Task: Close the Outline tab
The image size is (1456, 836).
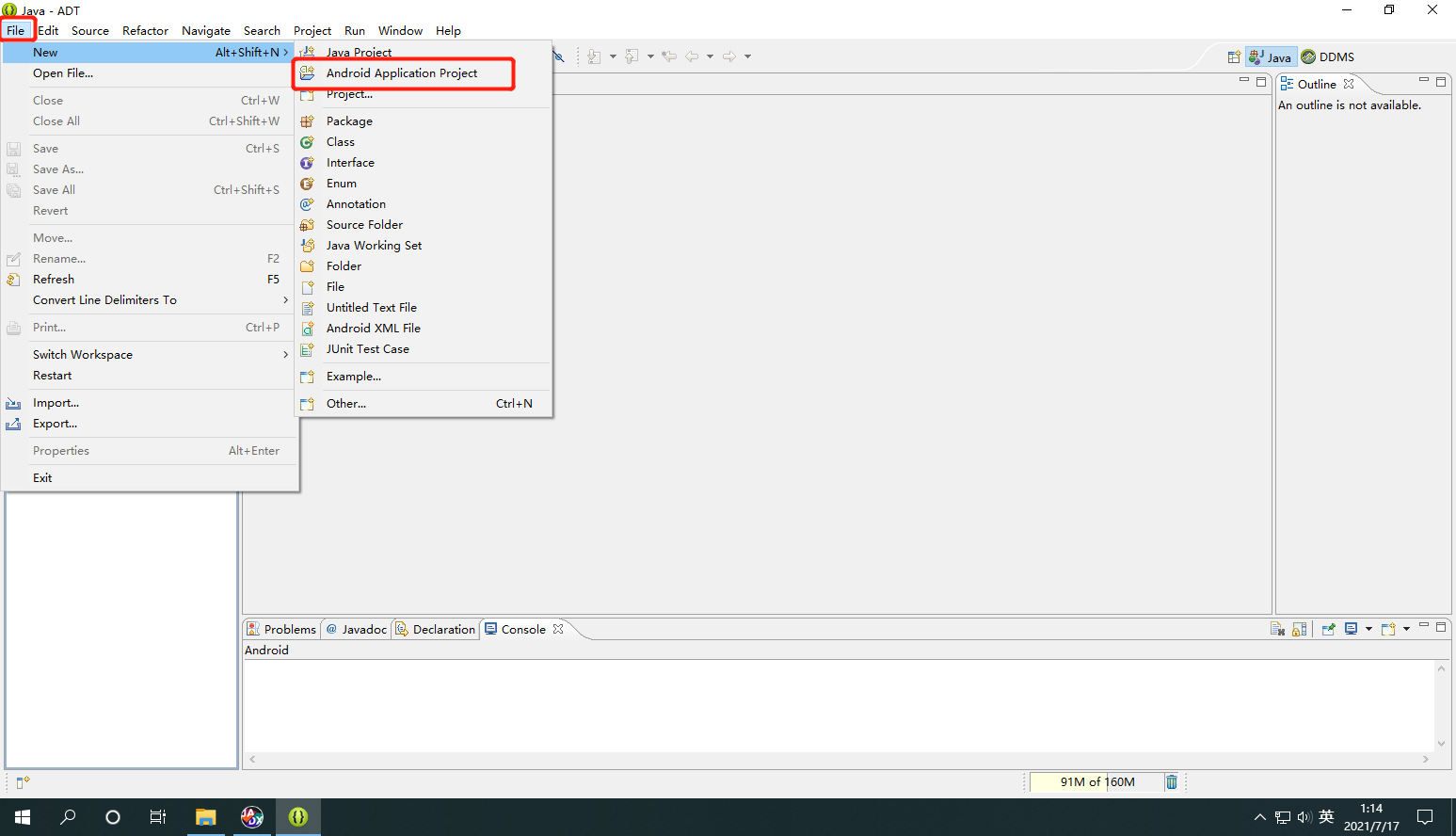Action: tap(1349, 84)
